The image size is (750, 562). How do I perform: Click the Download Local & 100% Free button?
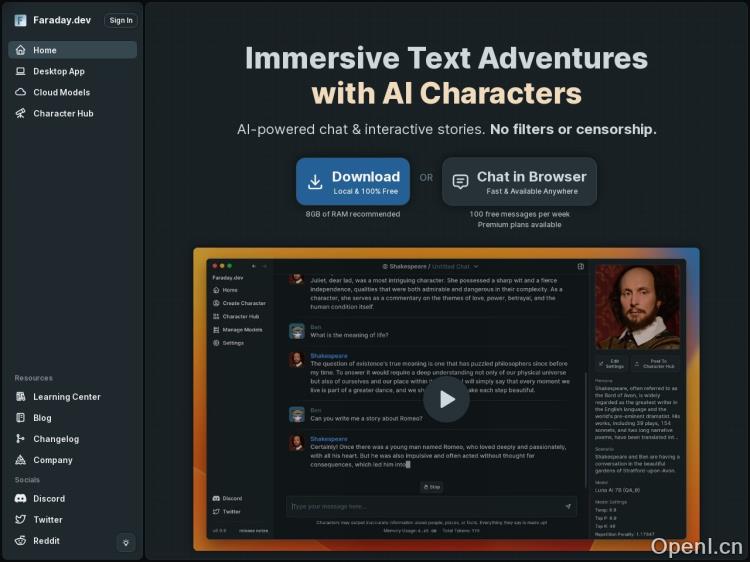point(353,181)
